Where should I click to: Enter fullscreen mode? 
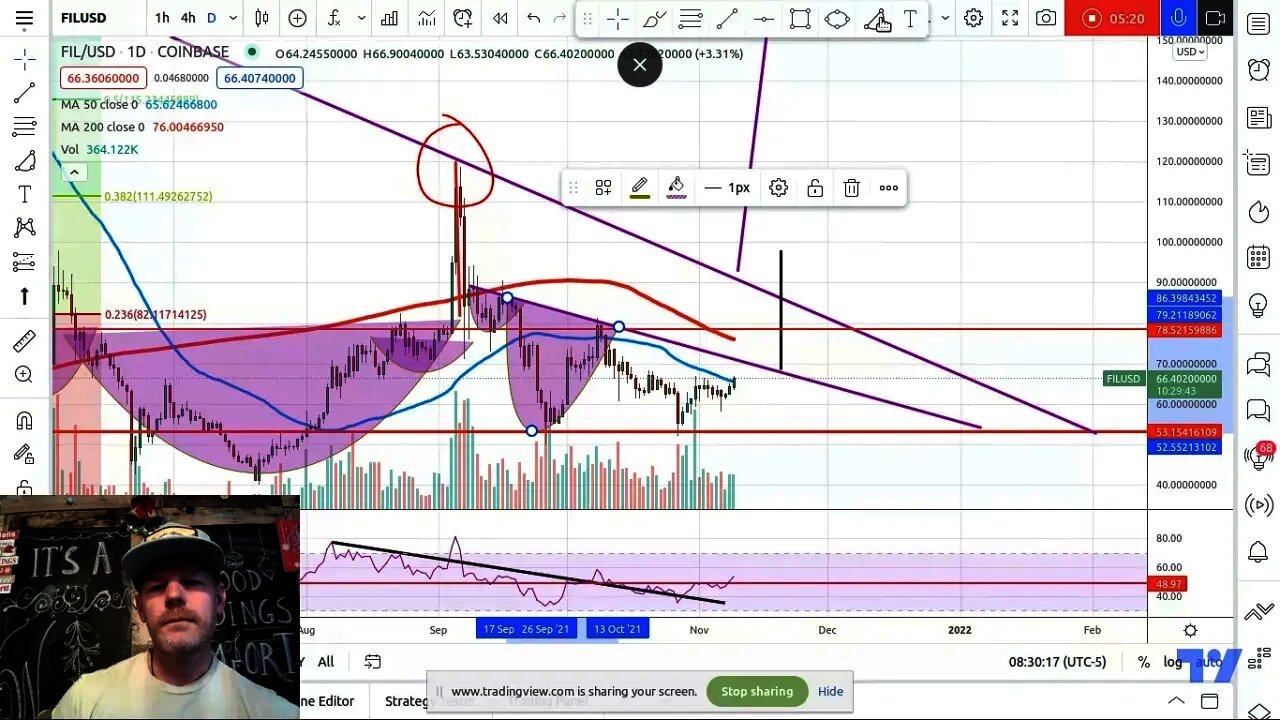click(x=1010, y=18)
